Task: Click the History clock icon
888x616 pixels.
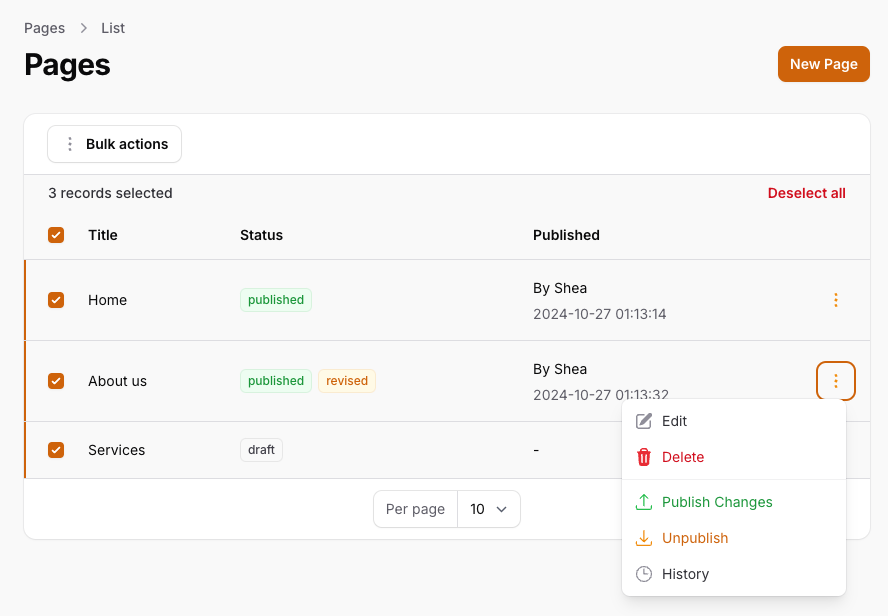Action: (644, 574)
